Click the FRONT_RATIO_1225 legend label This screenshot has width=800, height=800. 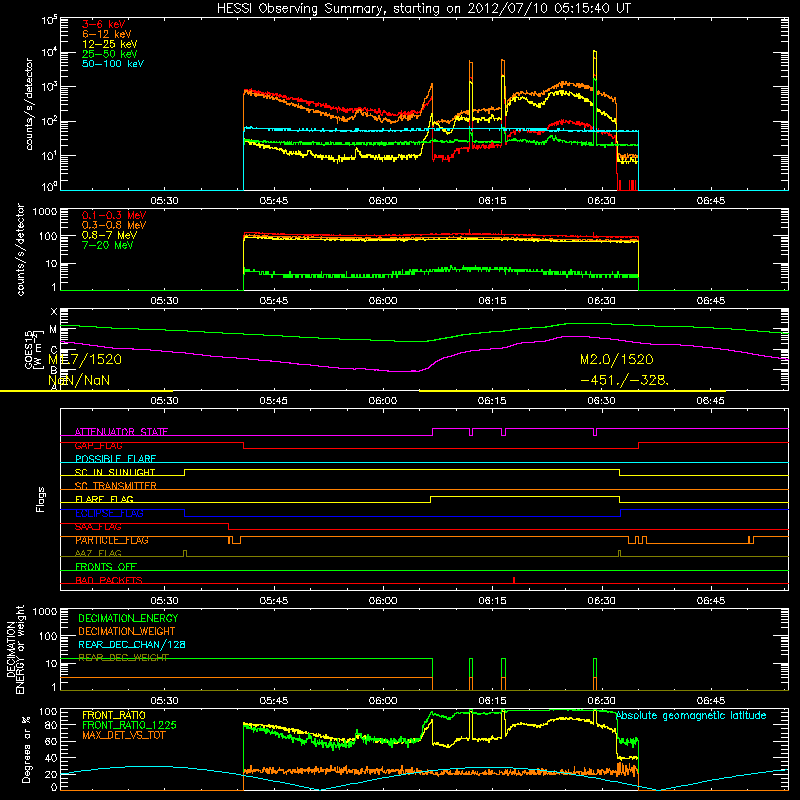130,725
